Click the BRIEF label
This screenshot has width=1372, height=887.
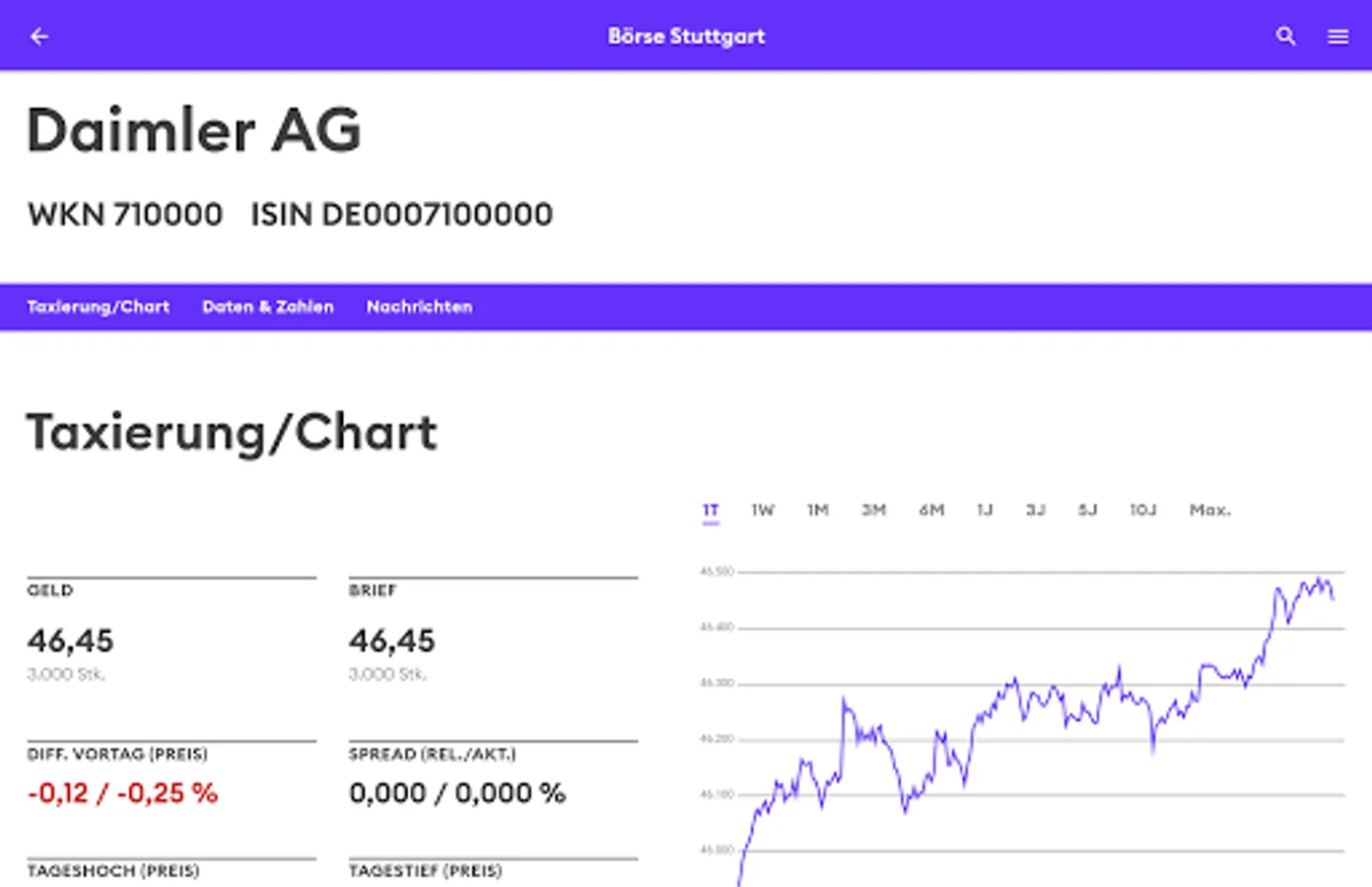click(x=373, y=590)
